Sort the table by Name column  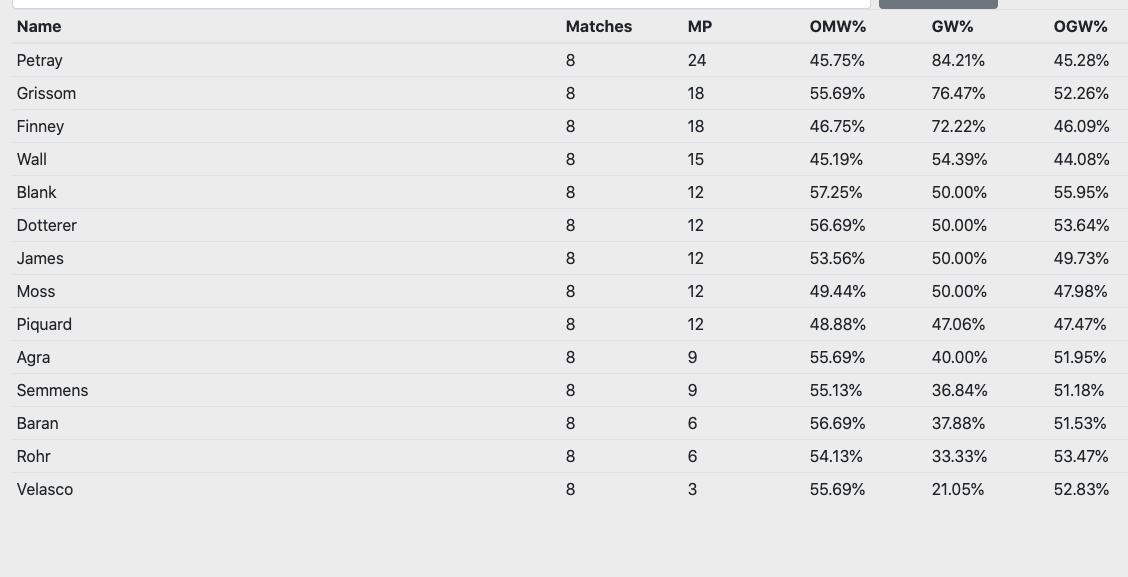[39, 26]
